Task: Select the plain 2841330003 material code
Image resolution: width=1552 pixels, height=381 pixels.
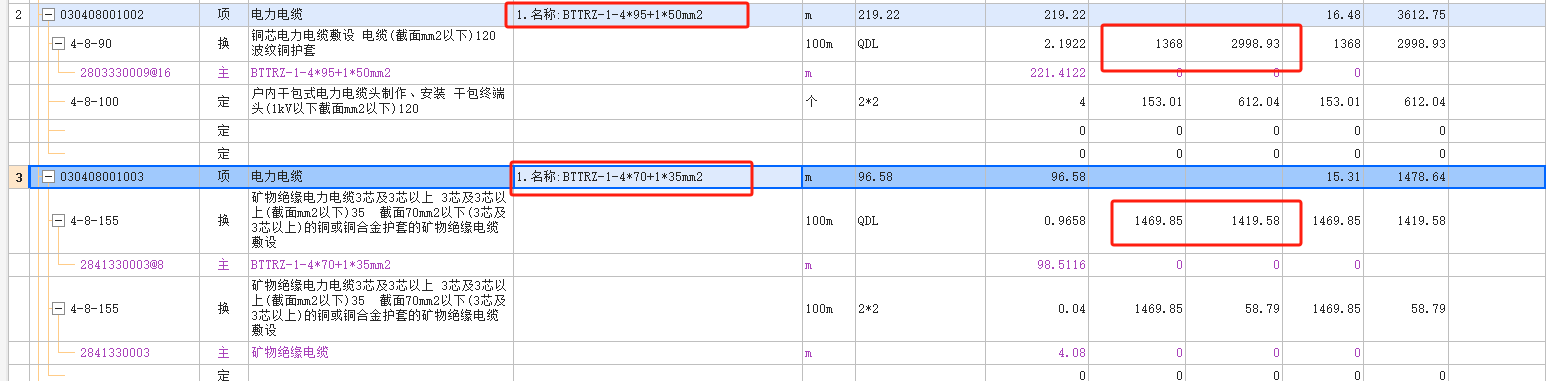Action: [114, 353]
